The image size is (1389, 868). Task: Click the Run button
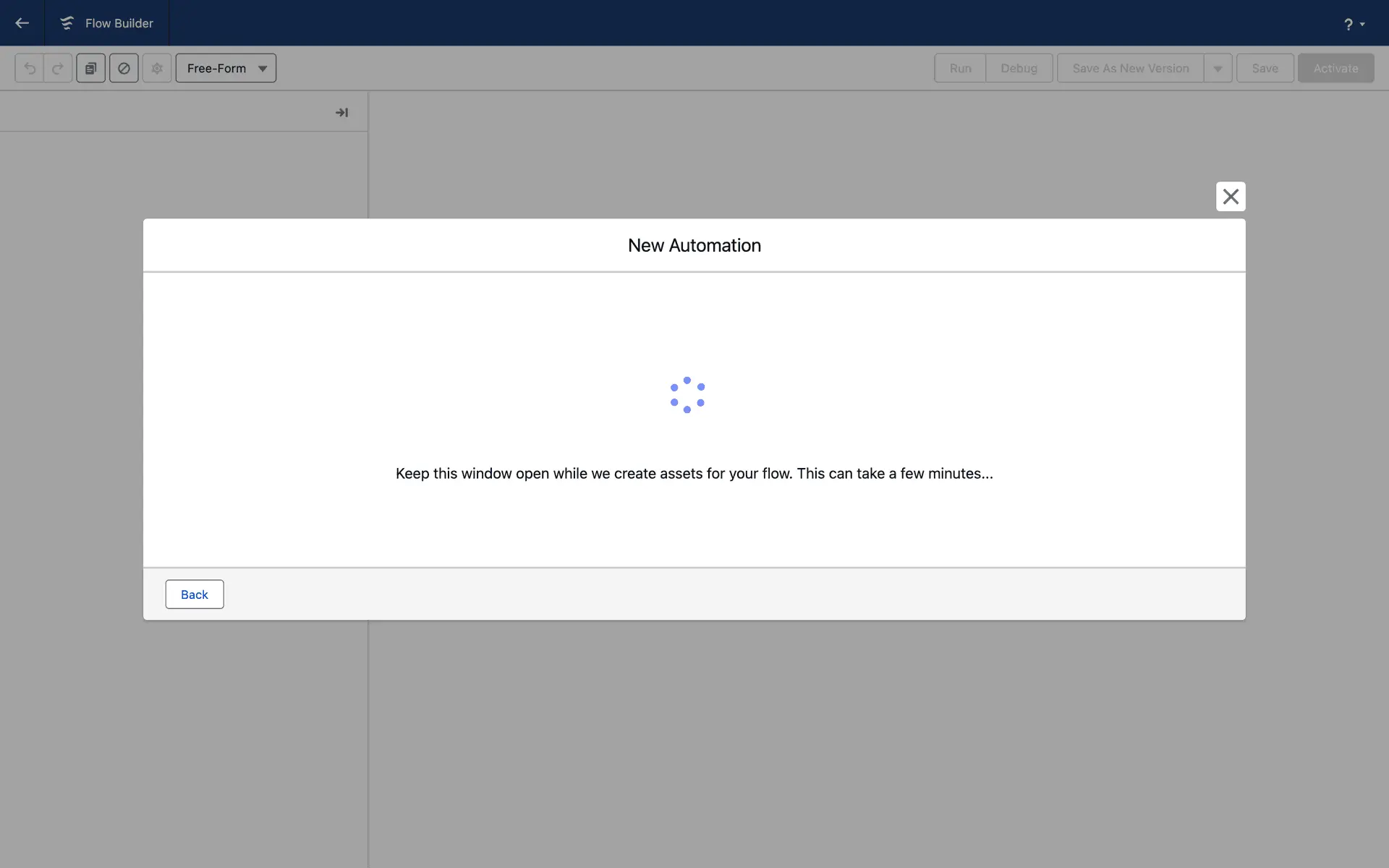(x=960, y=69)
